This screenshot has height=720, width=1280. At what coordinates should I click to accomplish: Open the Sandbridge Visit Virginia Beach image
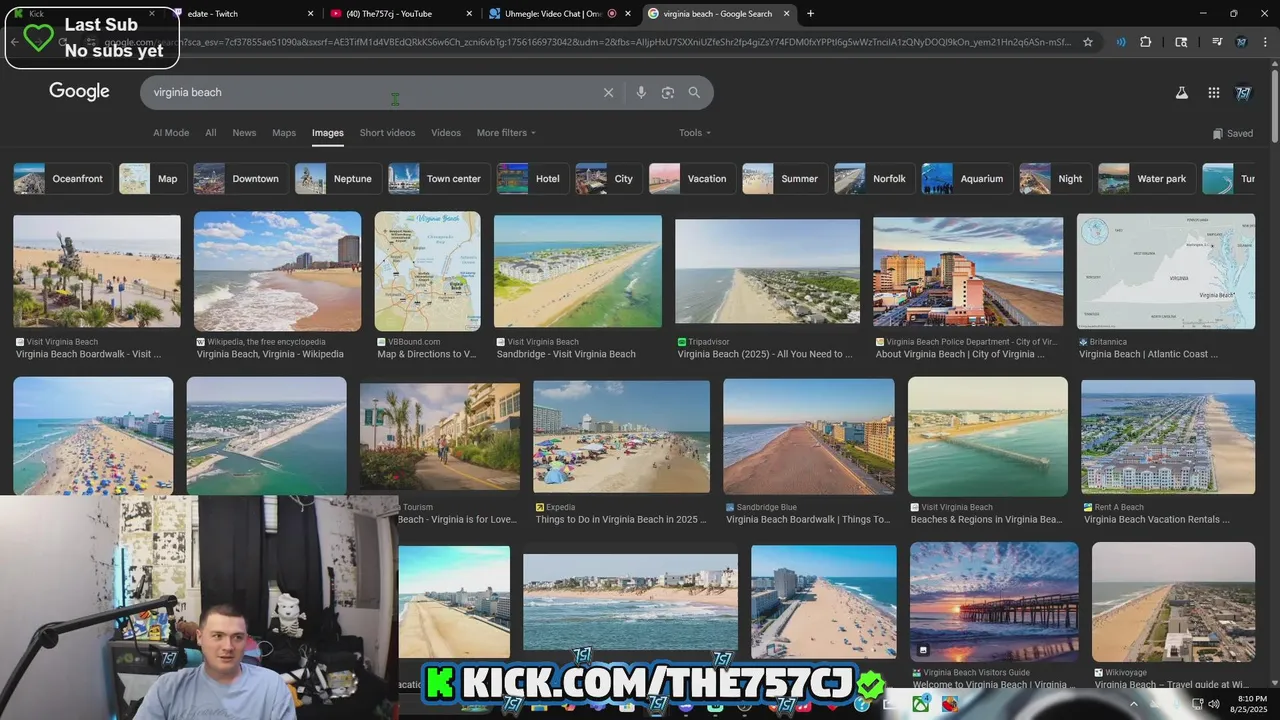pyautogui.click(x=578, y=271)
